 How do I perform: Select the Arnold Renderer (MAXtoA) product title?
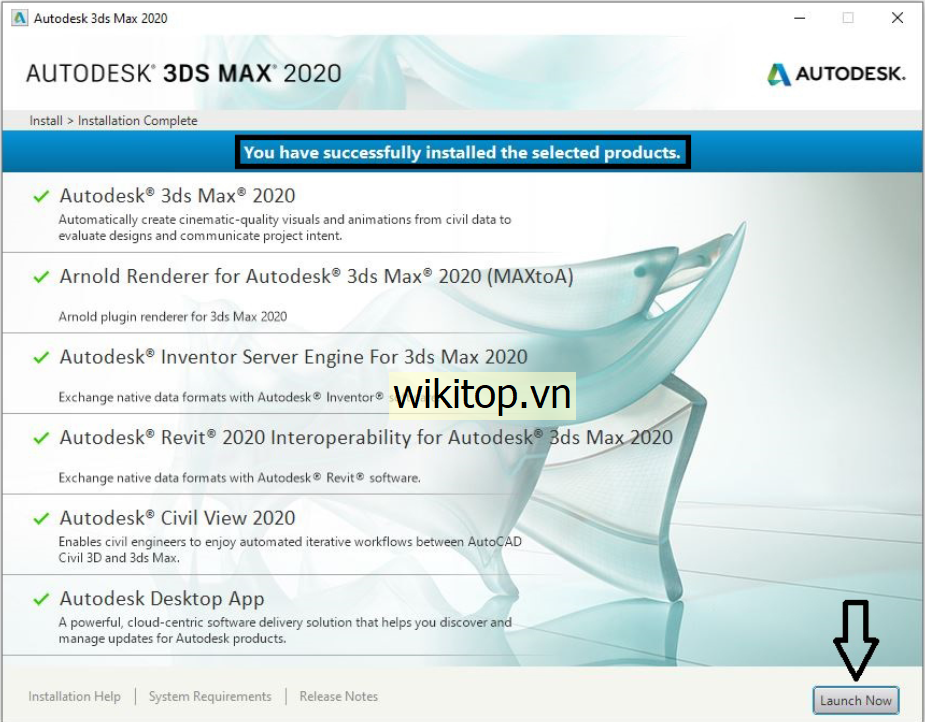click(x=316, y=276)
